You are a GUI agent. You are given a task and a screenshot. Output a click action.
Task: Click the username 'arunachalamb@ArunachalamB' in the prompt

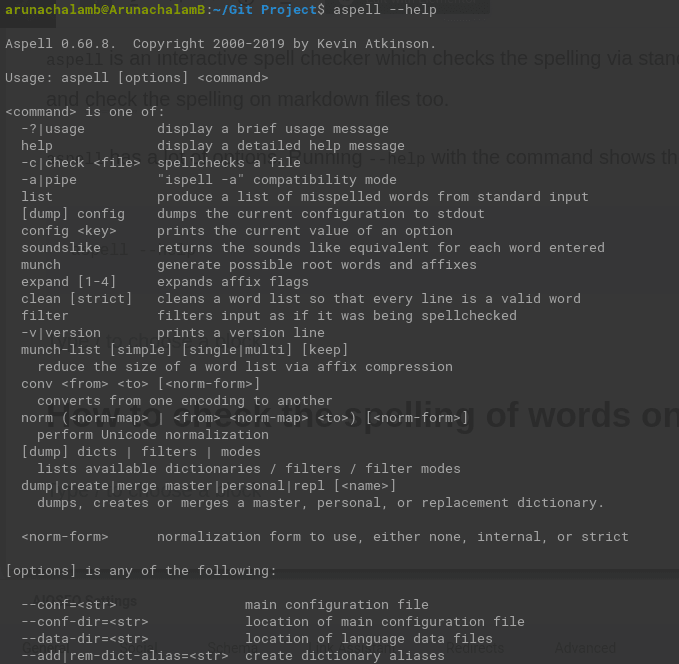105,10
